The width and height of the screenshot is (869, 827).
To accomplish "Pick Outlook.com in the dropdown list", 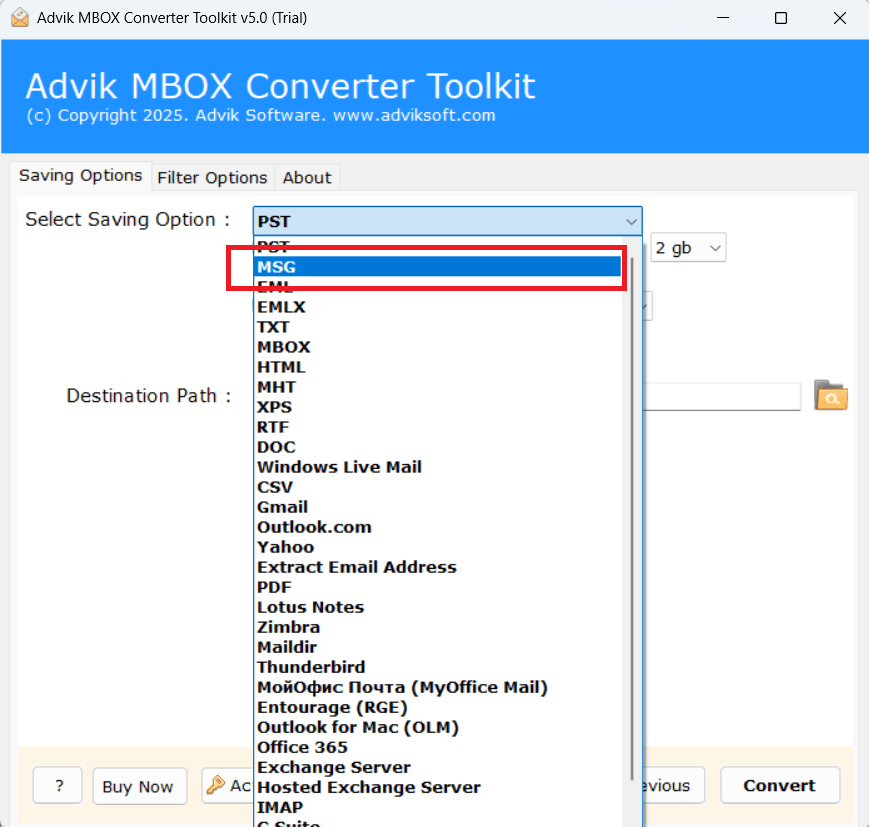I will click(437, 527).
